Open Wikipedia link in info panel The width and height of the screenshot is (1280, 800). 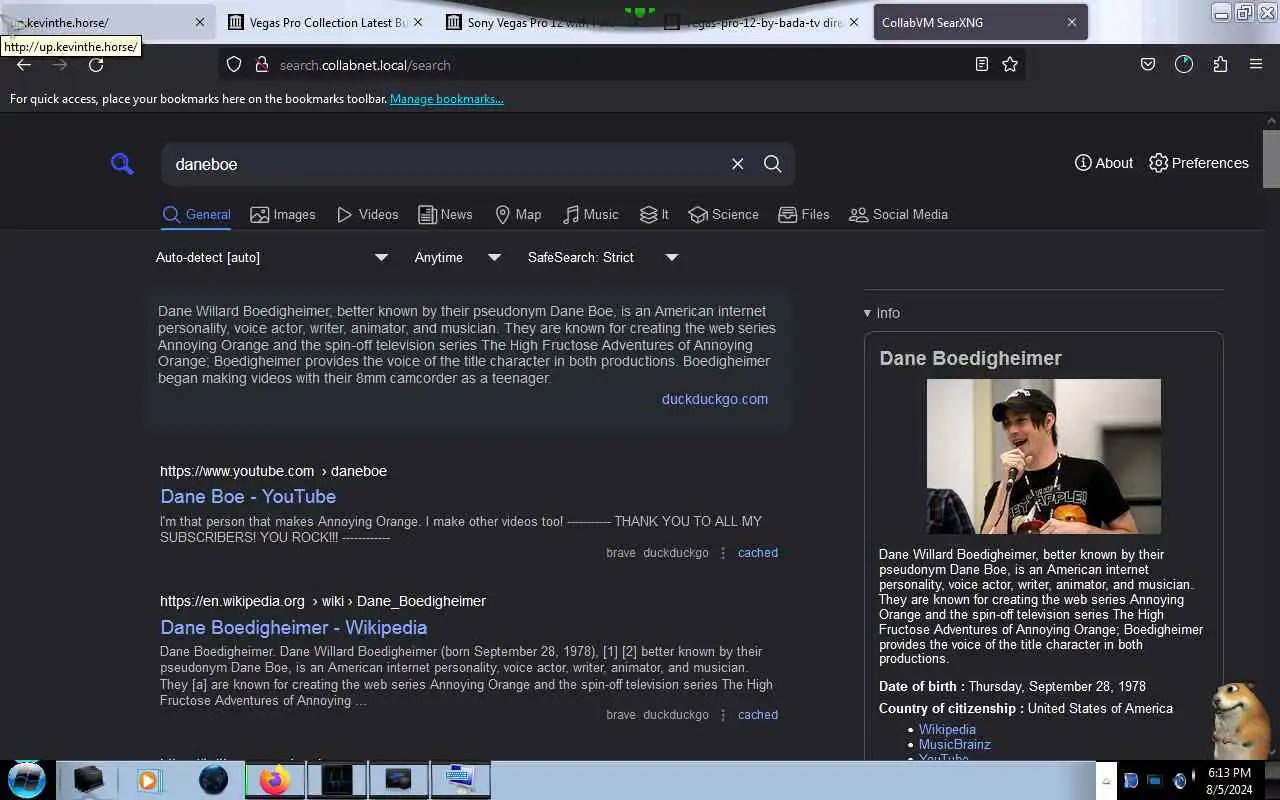pyautogui.click(x=947, y=730)
